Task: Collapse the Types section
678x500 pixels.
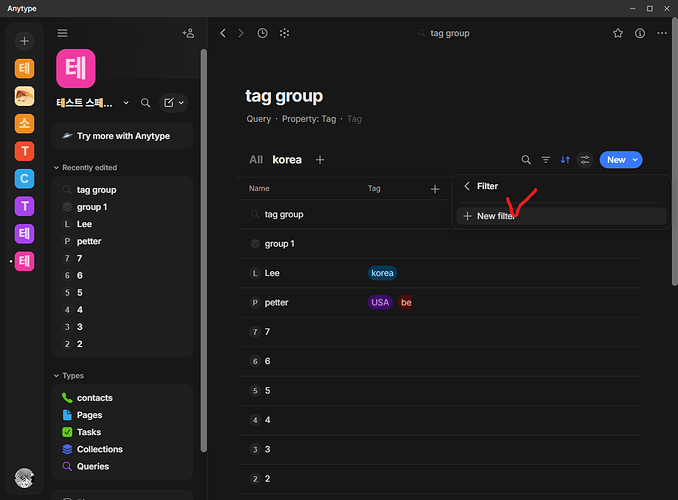Action: tap(56, 375)
